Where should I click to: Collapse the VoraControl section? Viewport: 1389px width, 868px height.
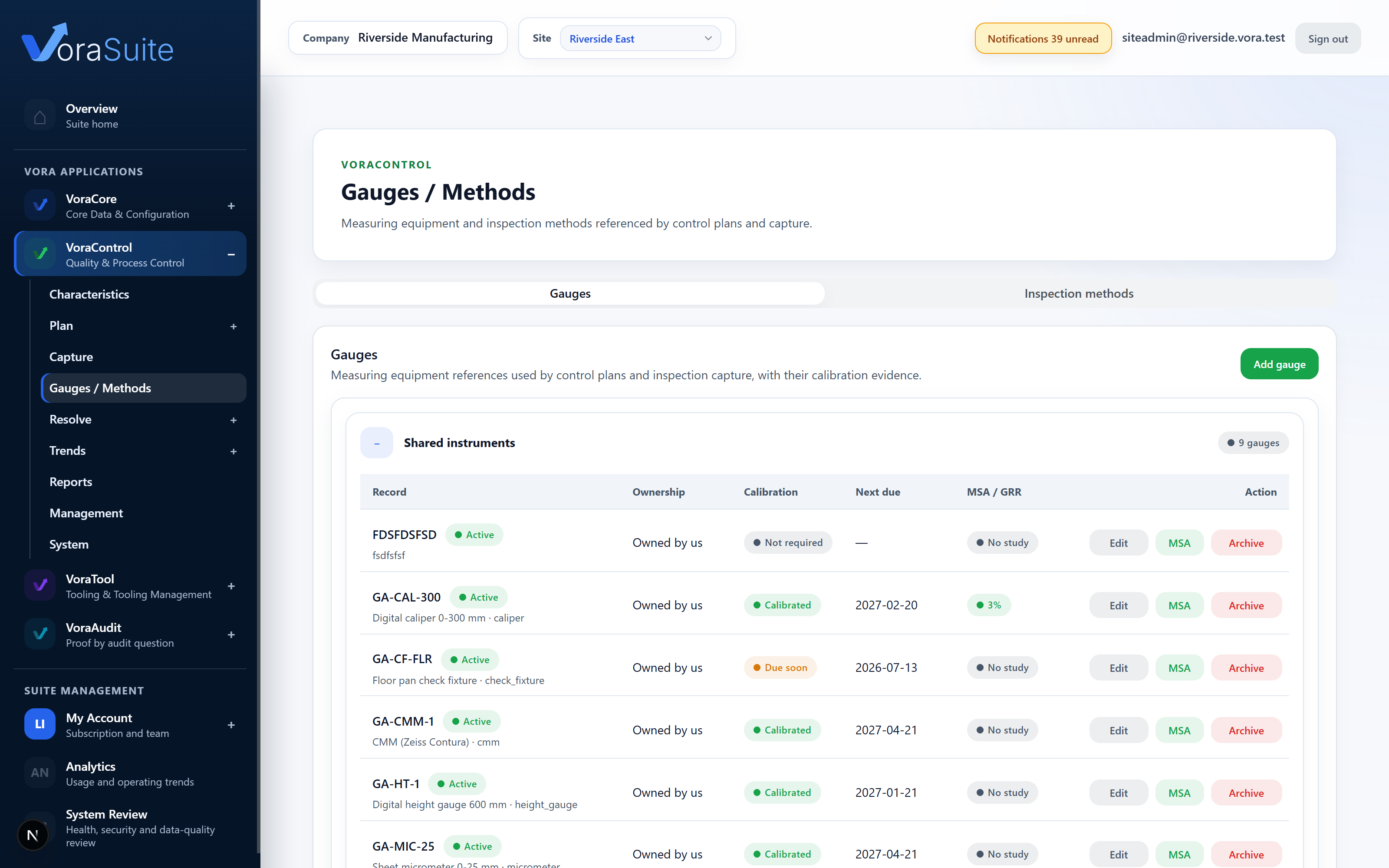(x=231, y=254)
